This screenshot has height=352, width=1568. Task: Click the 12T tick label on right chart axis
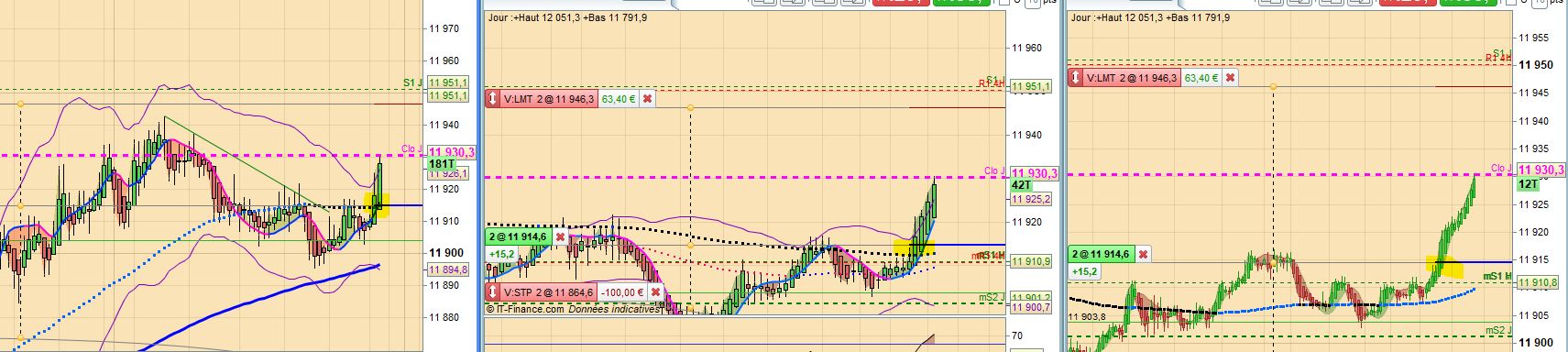[1528, 184]
